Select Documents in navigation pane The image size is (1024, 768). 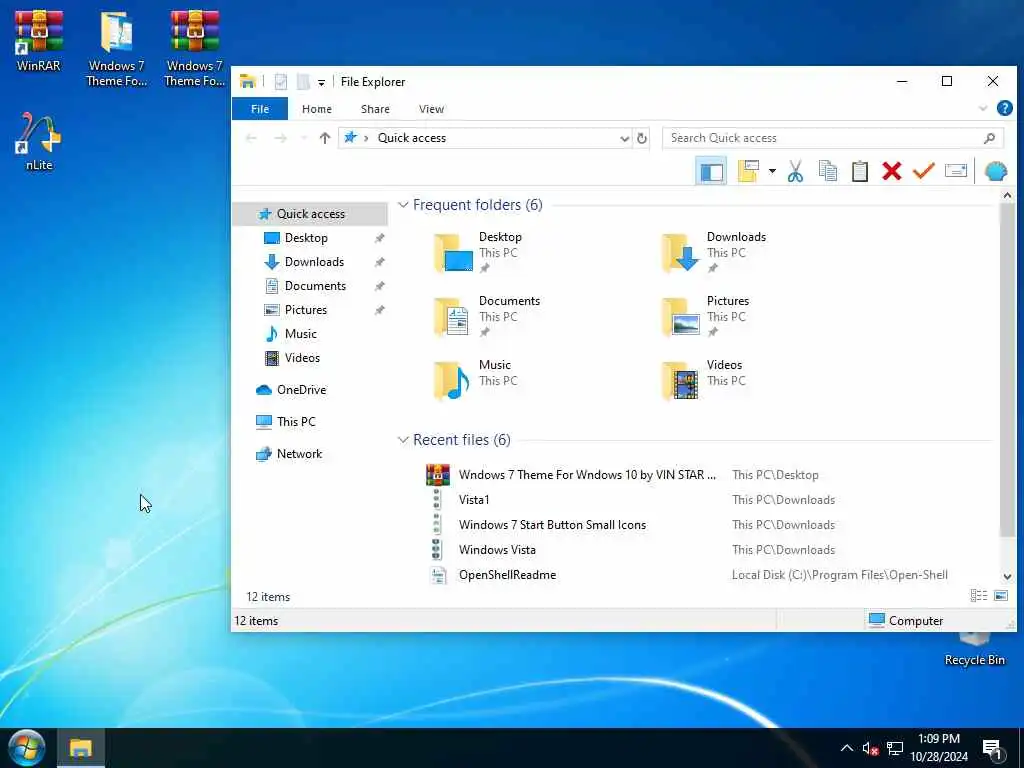point(315,286)
